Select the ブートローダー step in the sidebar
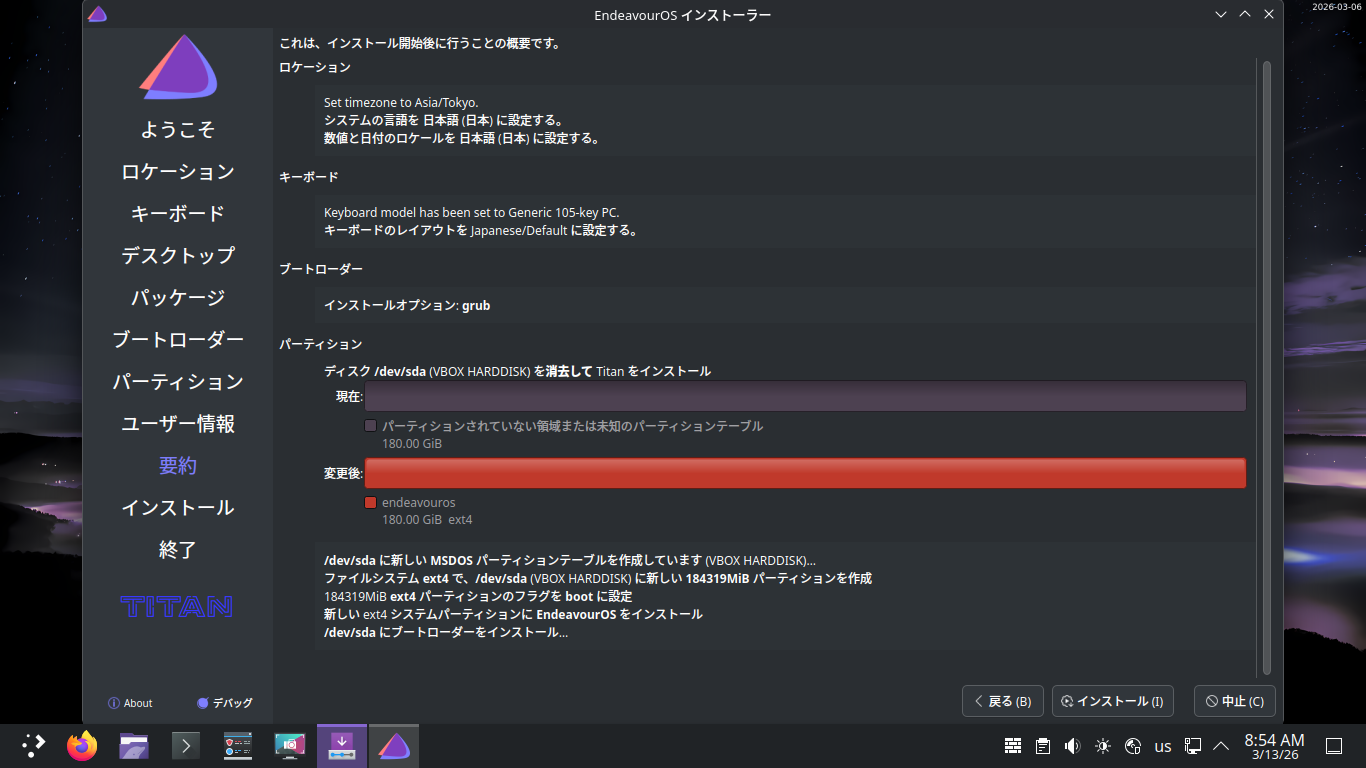1366x768 pixels. tap(178, 340)
